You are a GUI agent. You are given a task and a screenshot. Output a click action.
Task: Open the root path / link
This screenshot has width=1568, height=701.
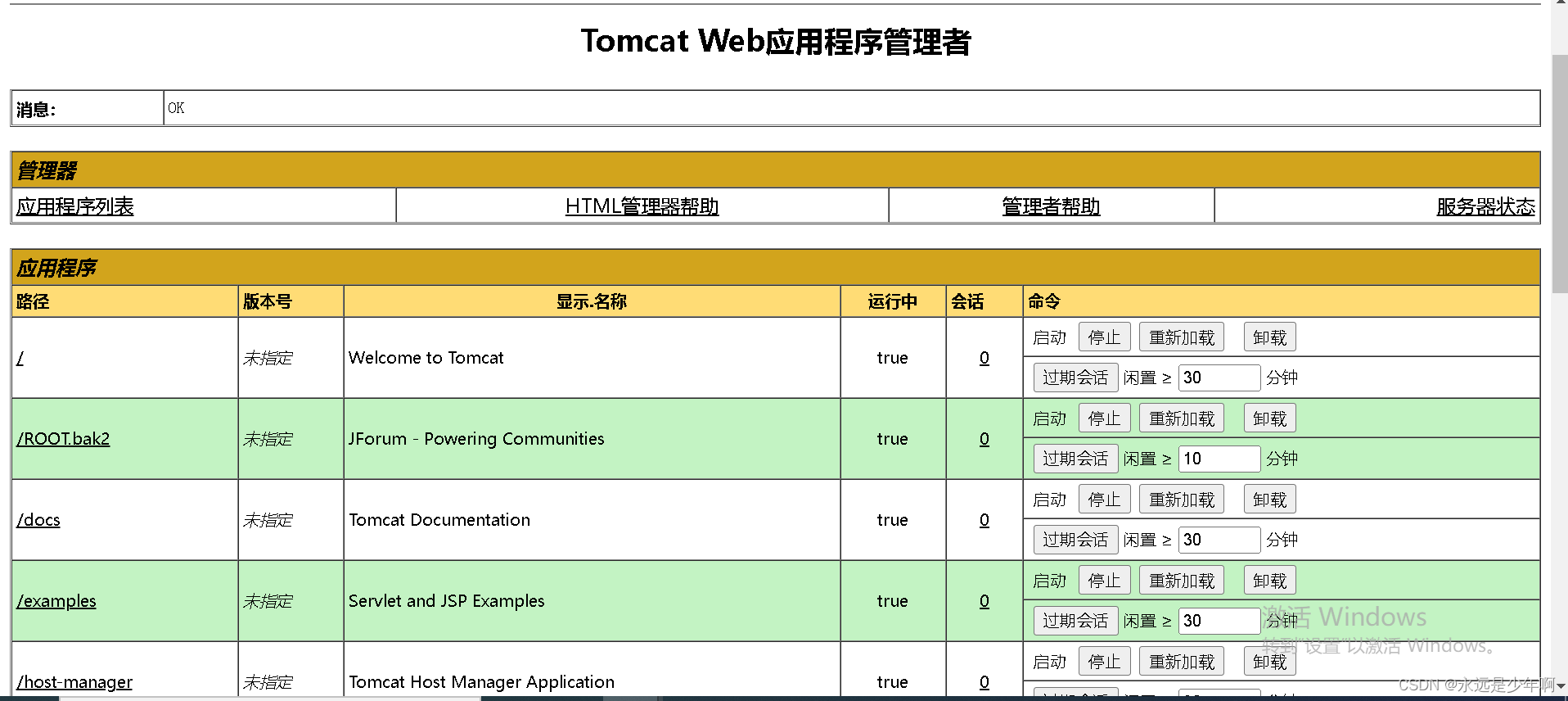[x=20, y=358]
